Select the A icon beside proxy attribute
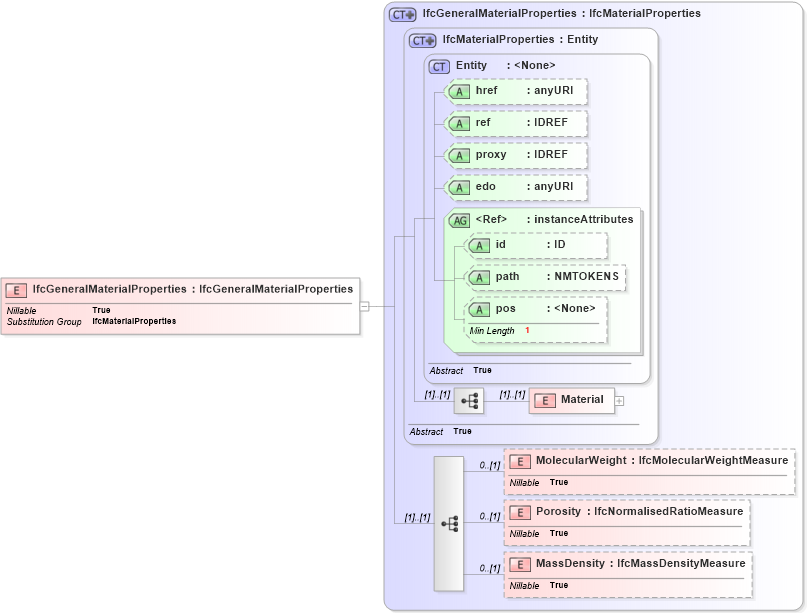Viewport: 807px width, 613px height. [x=457, y=155]
